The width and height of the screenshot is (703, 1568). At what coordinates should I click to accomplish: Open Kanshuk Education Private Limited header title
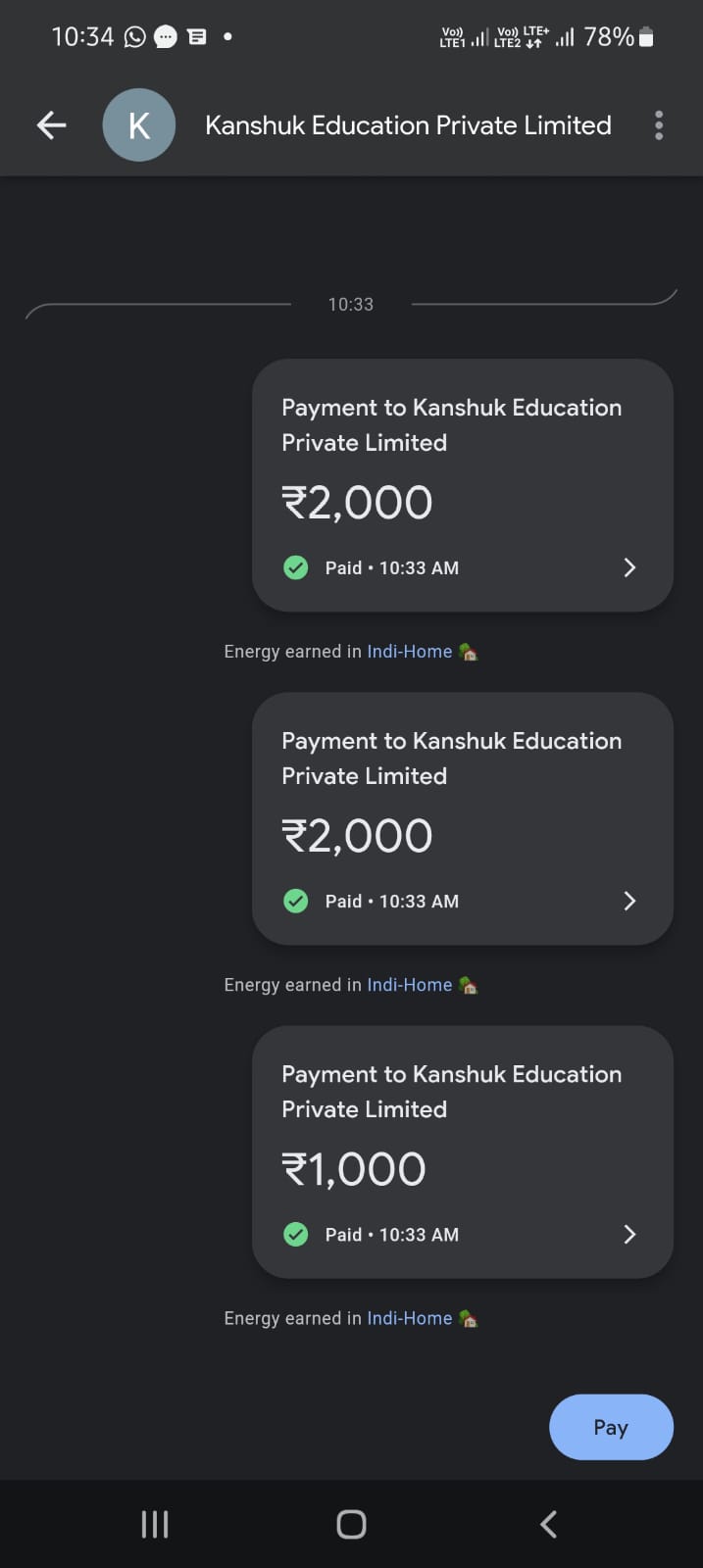(x=408, y=125)
